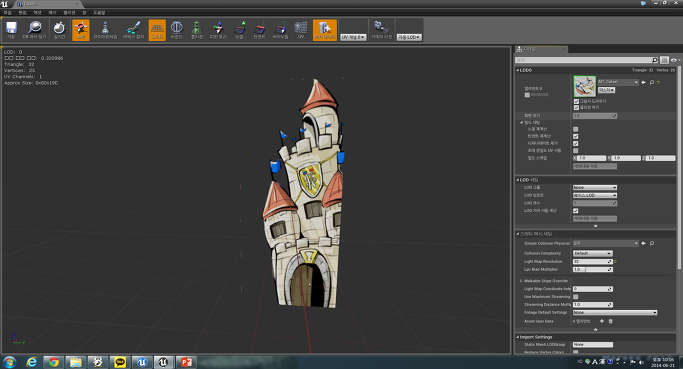Reset Light Map Resolution yellow arrow
Screen dimensions: 683x369
pos(615,262)
